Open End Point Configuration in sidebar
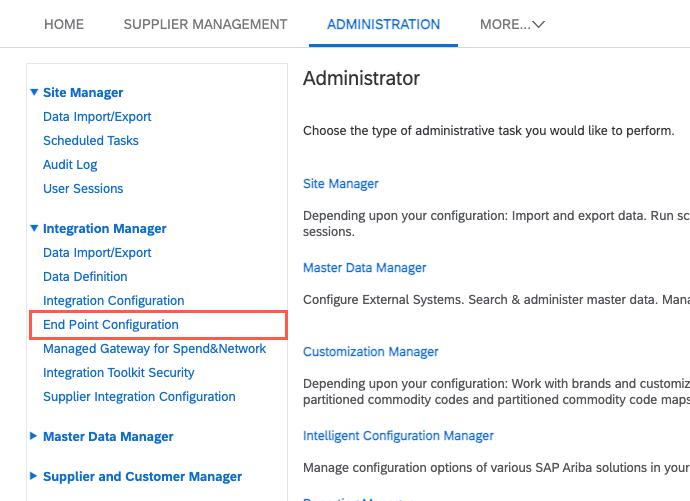Viewport: 690px width, 501px height. [x=111, y=325]
